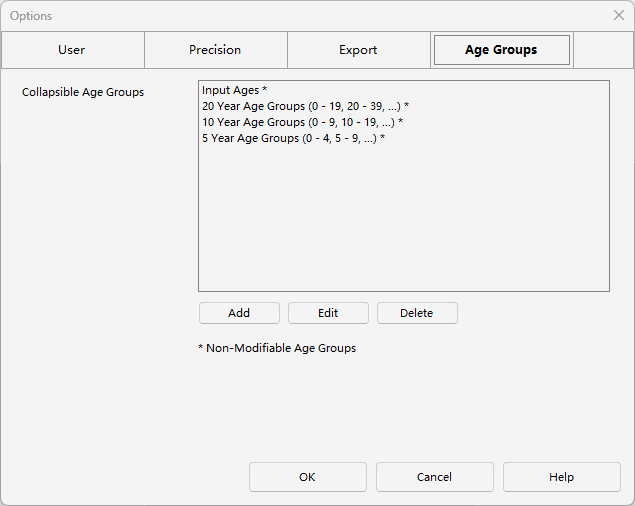Click the Delete button

coord(418,313)
